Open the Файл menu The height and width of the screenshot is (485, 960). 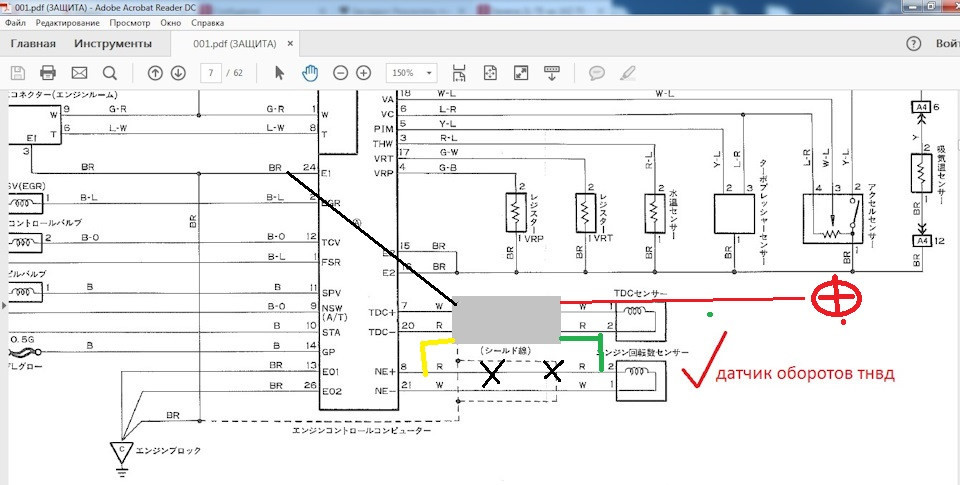(x=16, y=23)
